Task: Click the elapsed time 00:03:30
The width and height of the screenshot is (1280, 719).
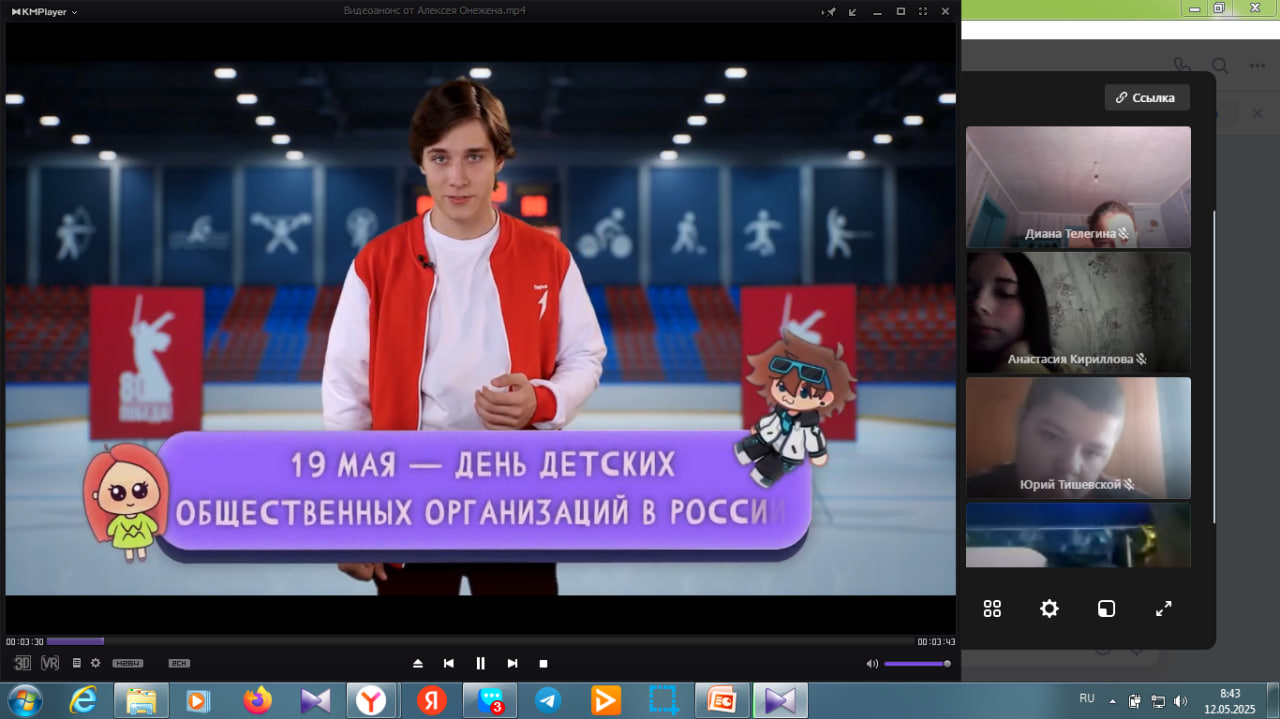Action: [25, 642]
